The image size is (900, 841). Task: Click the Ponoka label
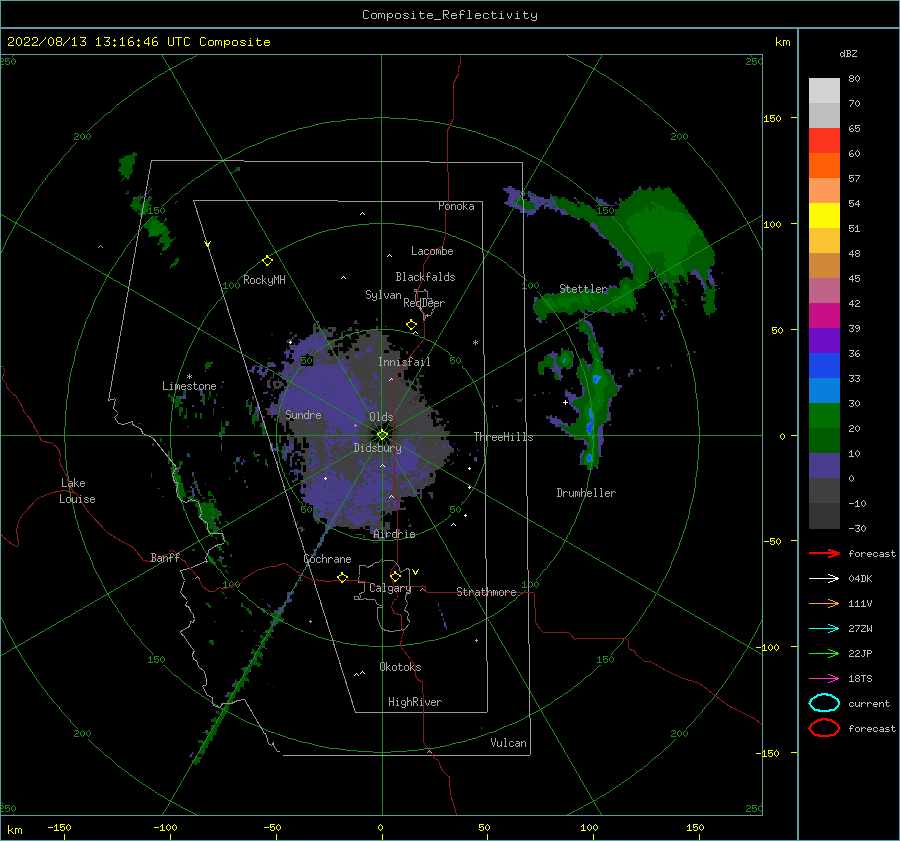[x=456, y=206]
